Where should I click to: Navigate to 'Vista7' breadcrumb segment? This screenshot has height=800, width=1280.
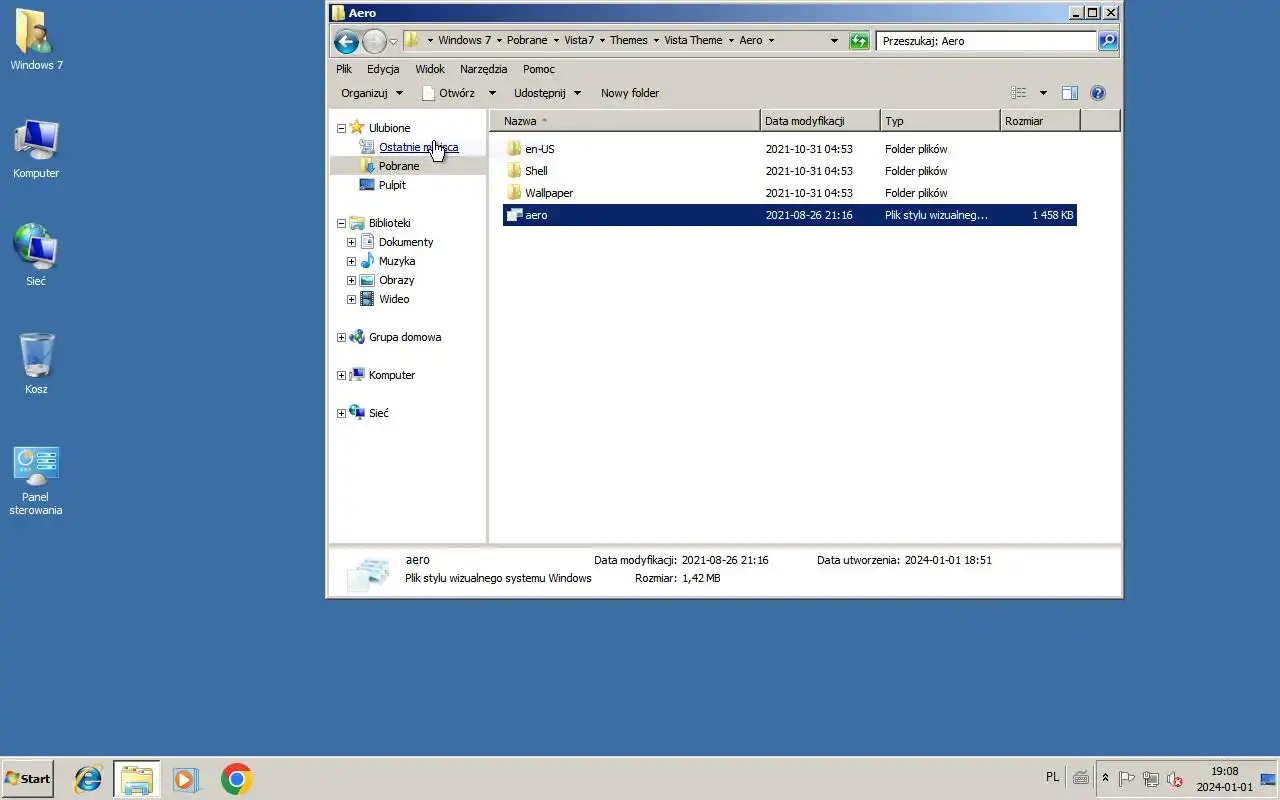(579, 41)
